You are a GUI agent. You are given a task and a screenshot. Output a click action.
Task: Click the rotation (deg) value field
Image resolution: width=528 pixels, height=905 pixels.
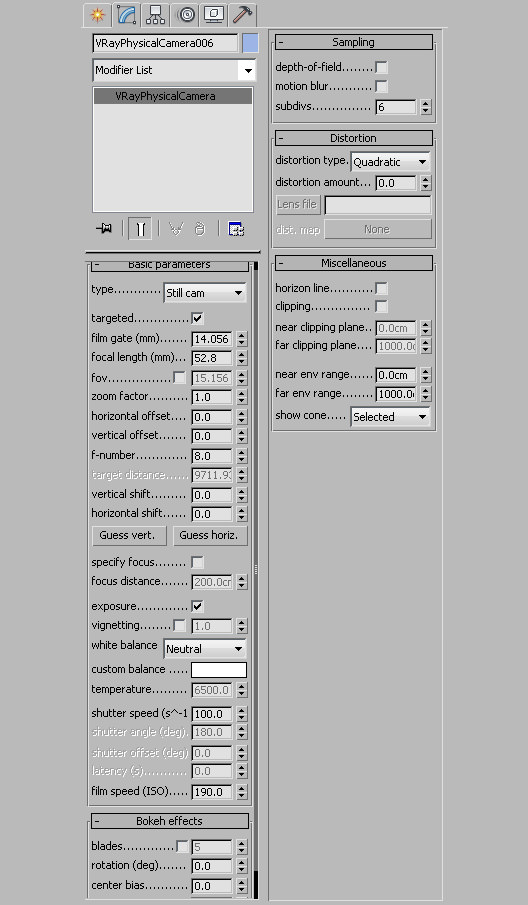tap(212, 866)
